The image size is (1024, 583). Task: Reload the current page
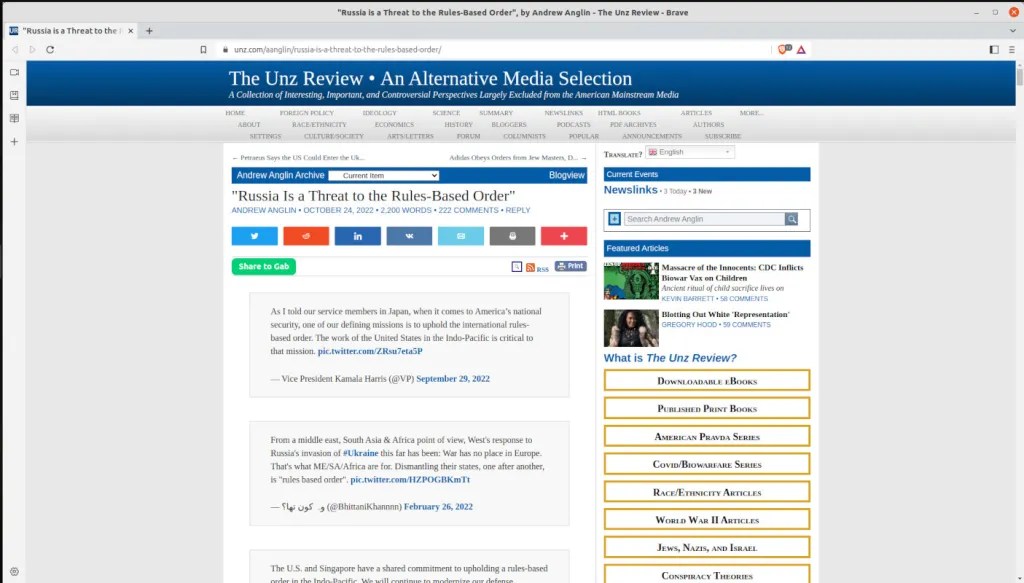pos(50,49)
